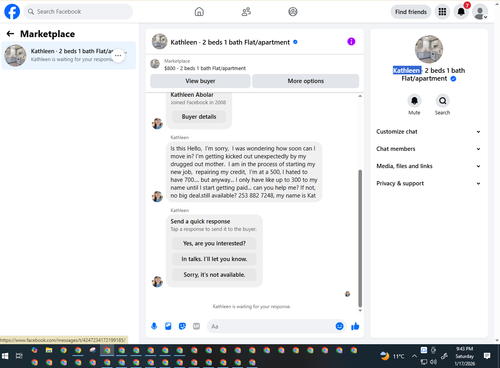
Task: Click Kathleen's avatar beside the long message
Action: click(157, 196)
